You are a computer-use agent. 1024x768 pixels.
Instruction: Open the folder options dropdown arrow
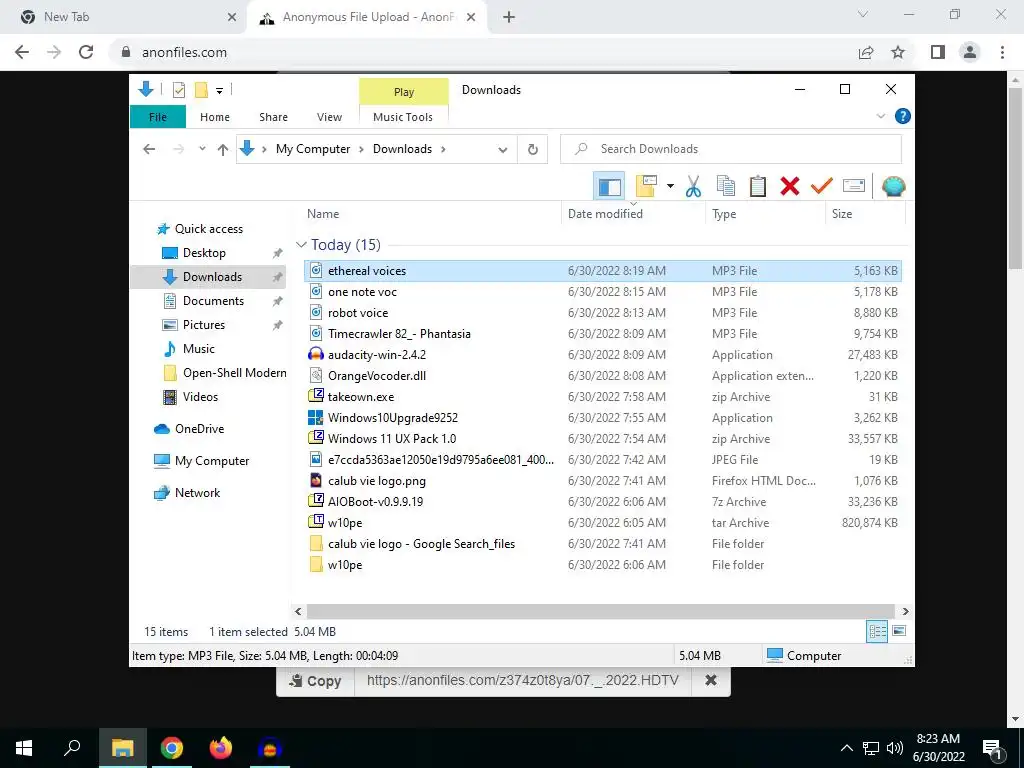(x=670, y=186)
